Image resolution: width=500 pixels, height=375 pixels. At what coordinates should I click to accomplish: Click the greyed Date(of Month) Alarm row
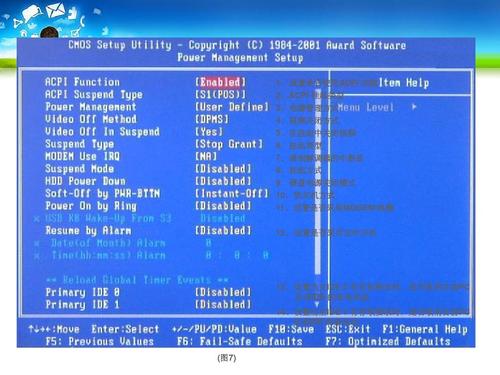coord(123,243)
